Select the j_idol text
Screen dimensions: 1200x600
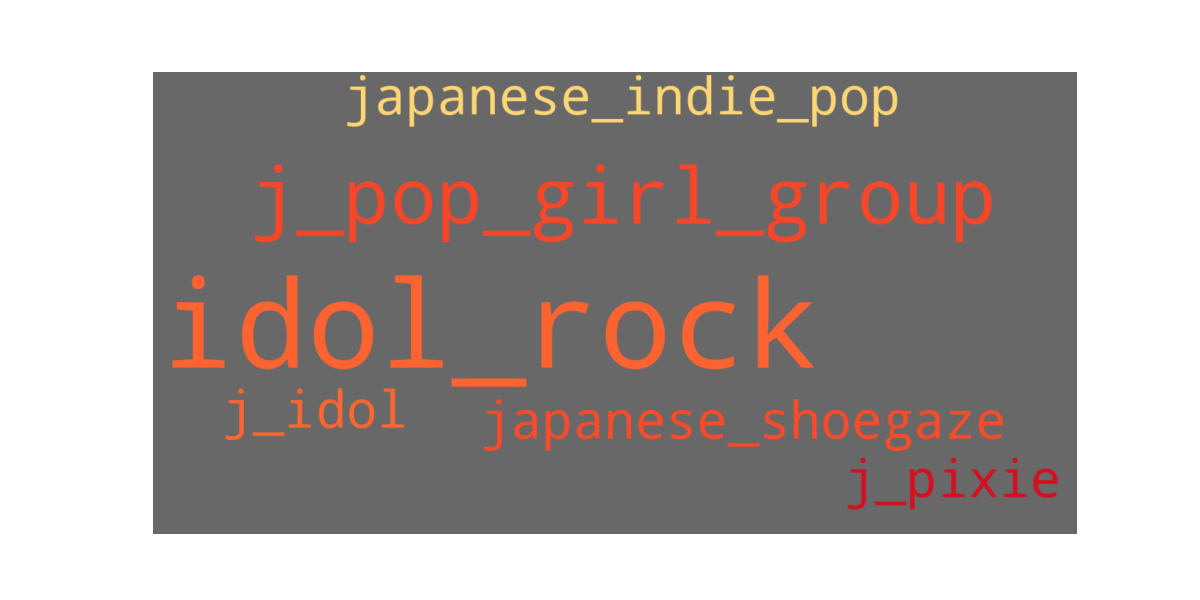314,414
